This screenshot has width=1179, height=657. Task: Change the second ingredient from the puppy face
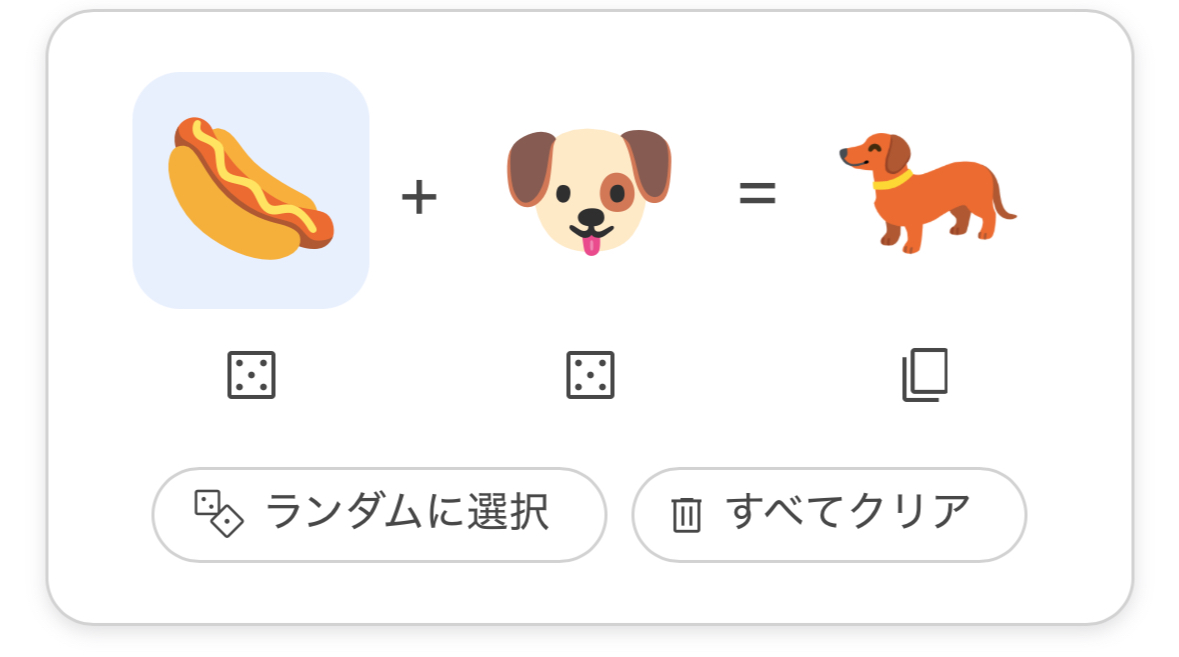coord(590,192)
